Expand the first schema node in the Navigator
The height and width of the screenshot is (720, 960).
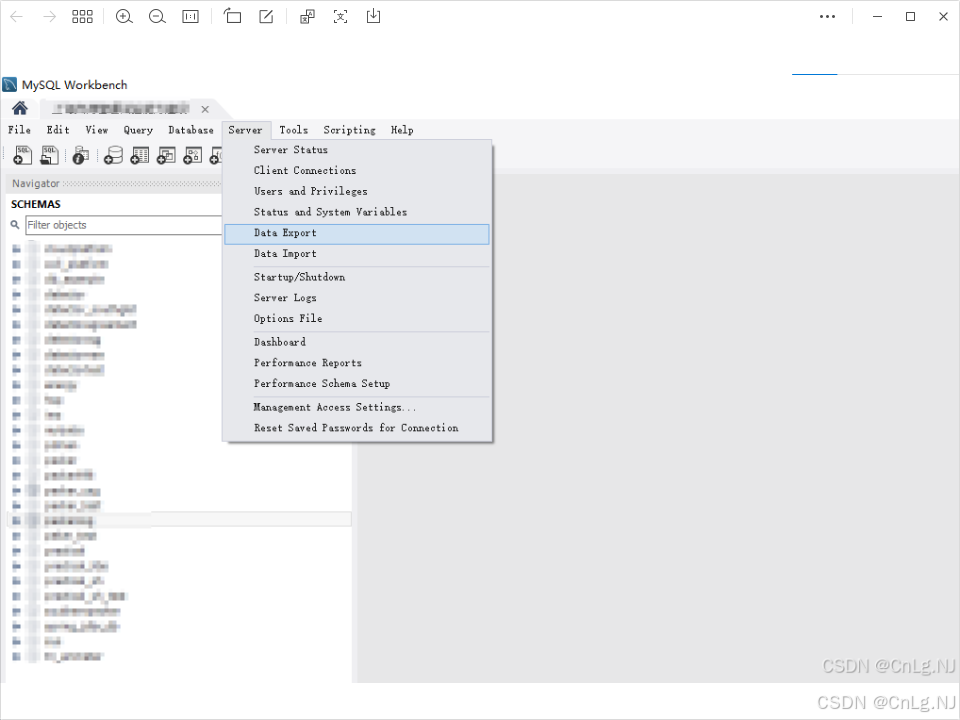pyautogui.click(x=14, y=248)
